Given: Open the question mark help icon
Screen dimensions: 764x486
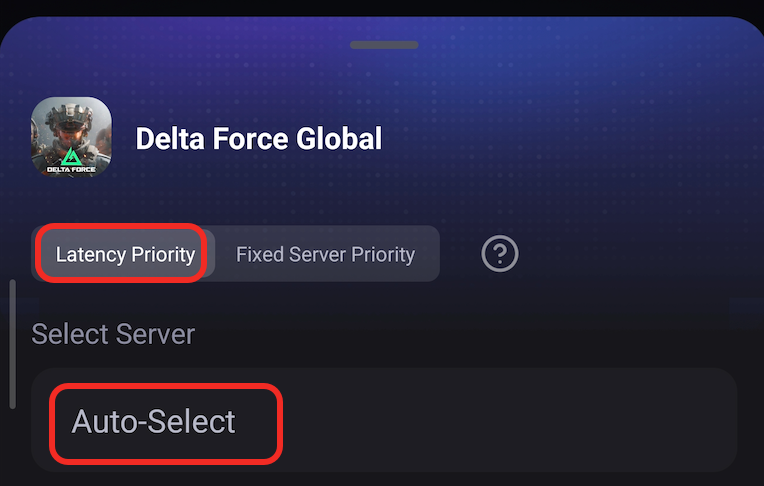Looking at the screenshot, I should 500,254.
